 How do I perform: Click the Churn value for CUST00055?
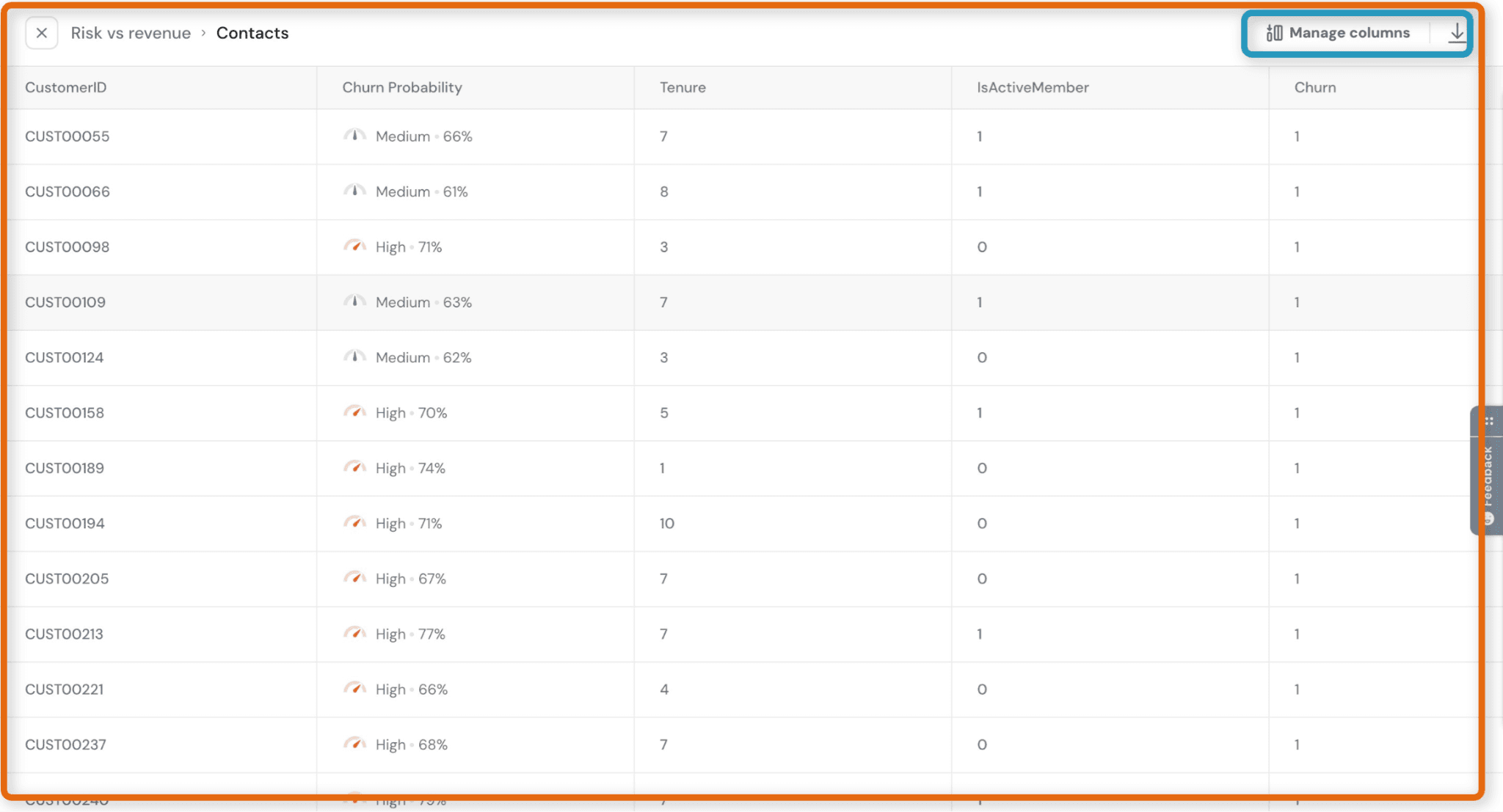pos(1297,136)
